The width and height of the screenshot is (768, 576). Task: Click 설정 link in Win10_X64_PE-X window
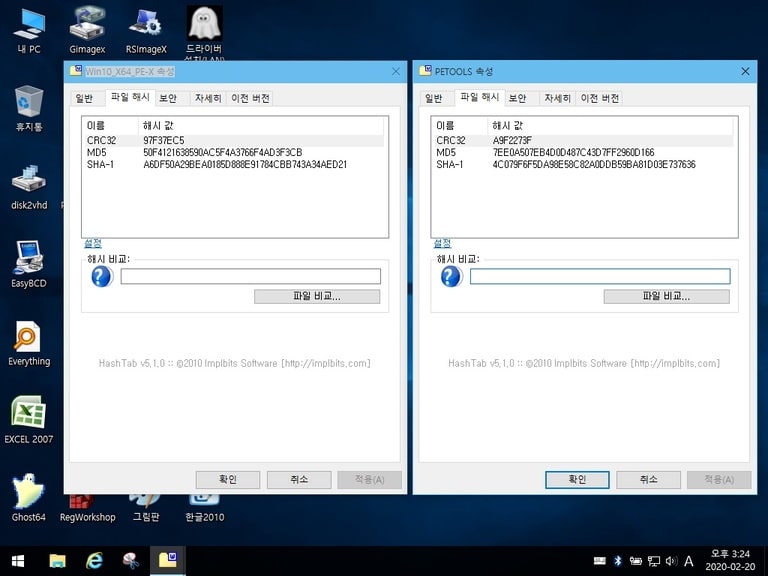93,243
